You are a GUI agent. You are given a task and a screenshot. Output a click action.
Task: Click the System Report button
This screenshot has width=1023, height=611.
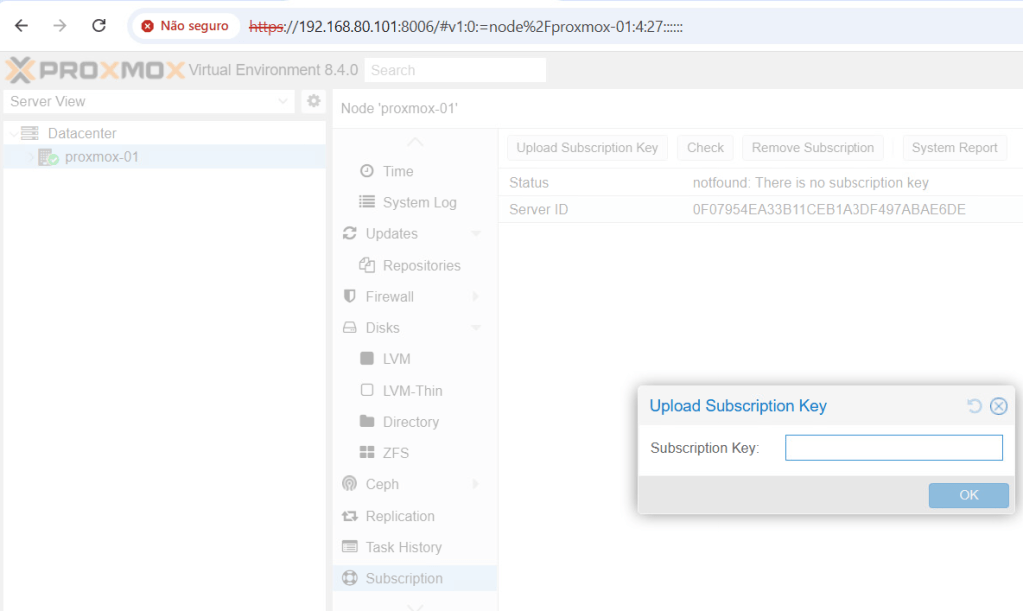pos(954,148)
